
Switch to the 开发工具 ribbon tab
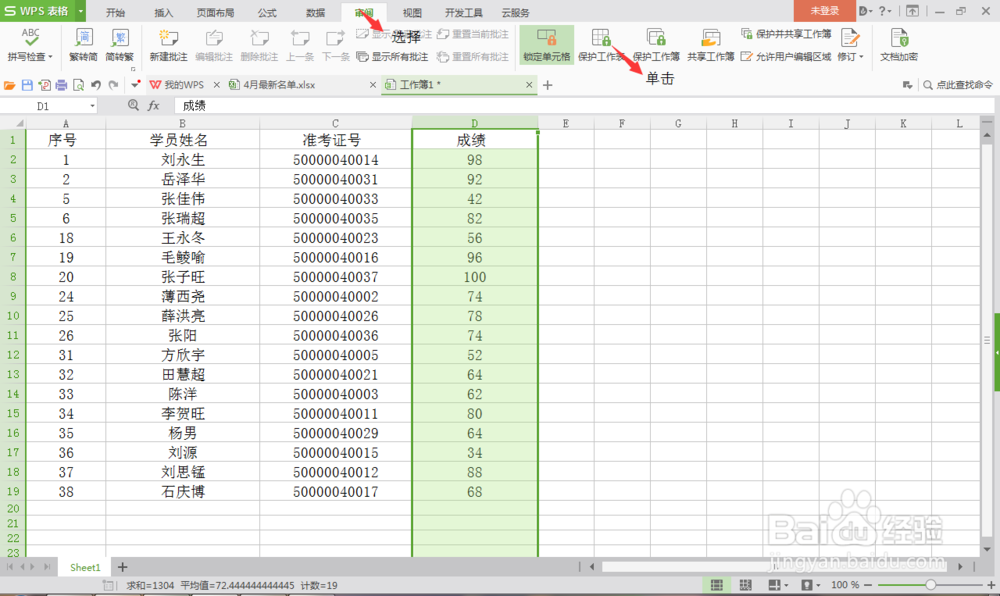point(464,12)
